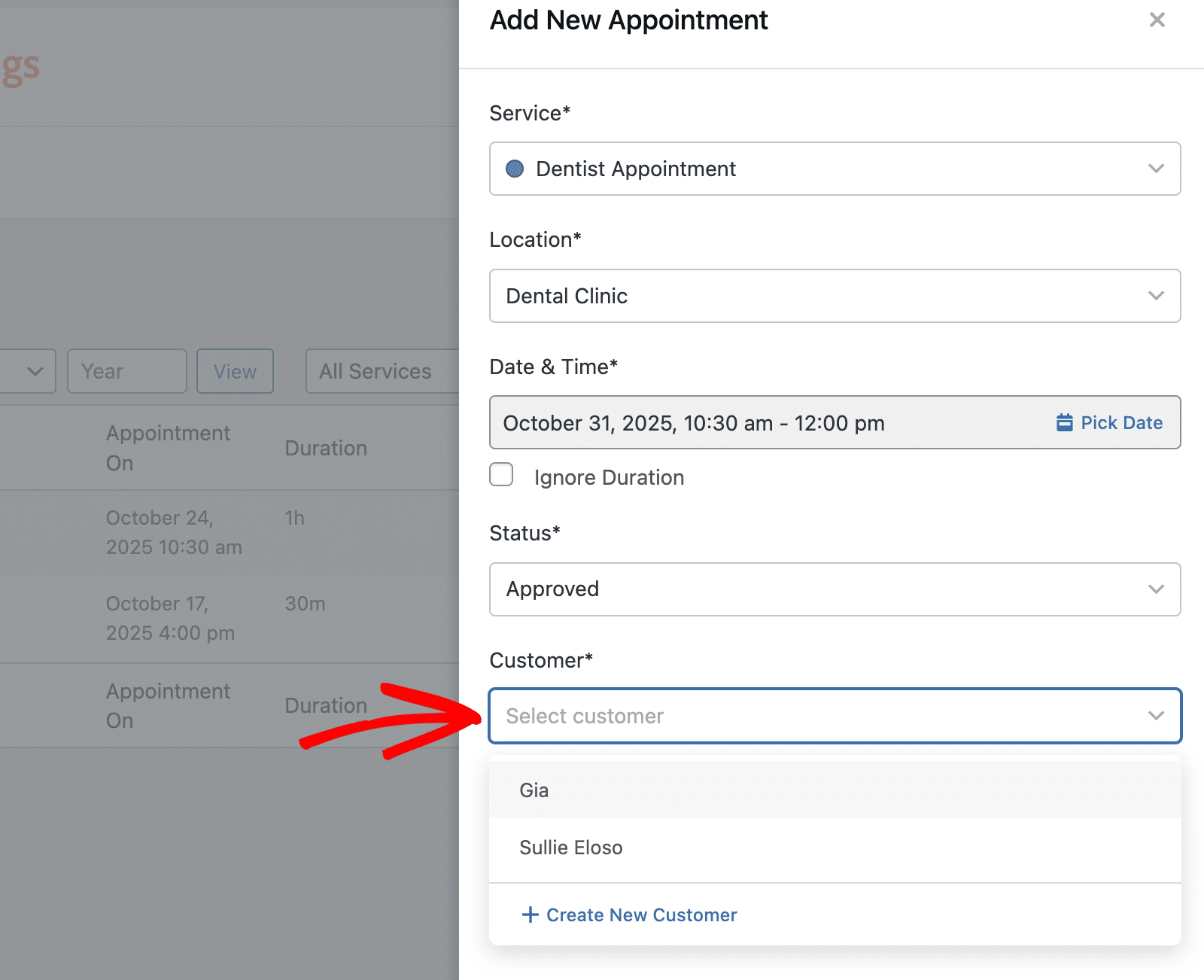The image size is (1204, 980).
Task: Click the blue dot service color indicator
Action: tap(515, 169)
